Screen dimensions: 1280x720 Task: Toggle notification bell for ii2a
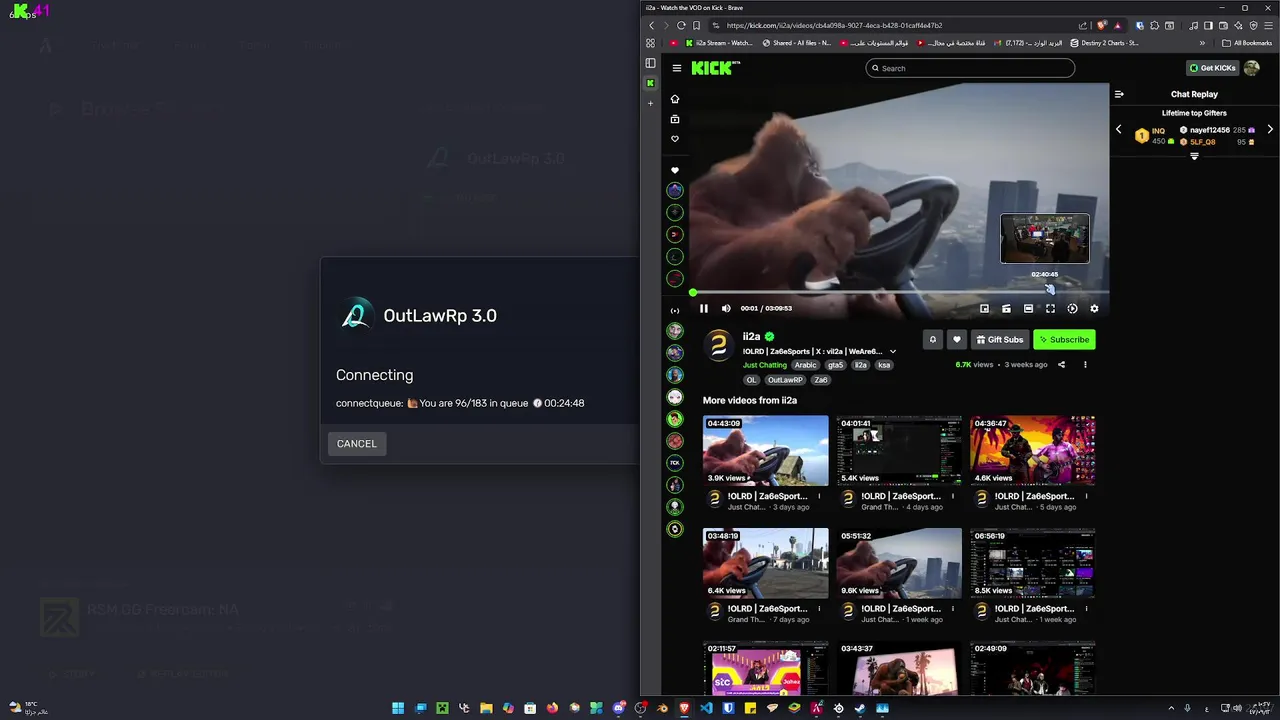click(x=933, y=340)
